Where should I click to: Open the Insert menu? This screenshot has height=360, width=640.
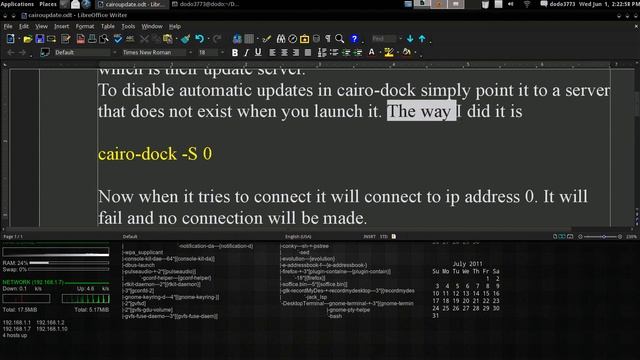61,26
